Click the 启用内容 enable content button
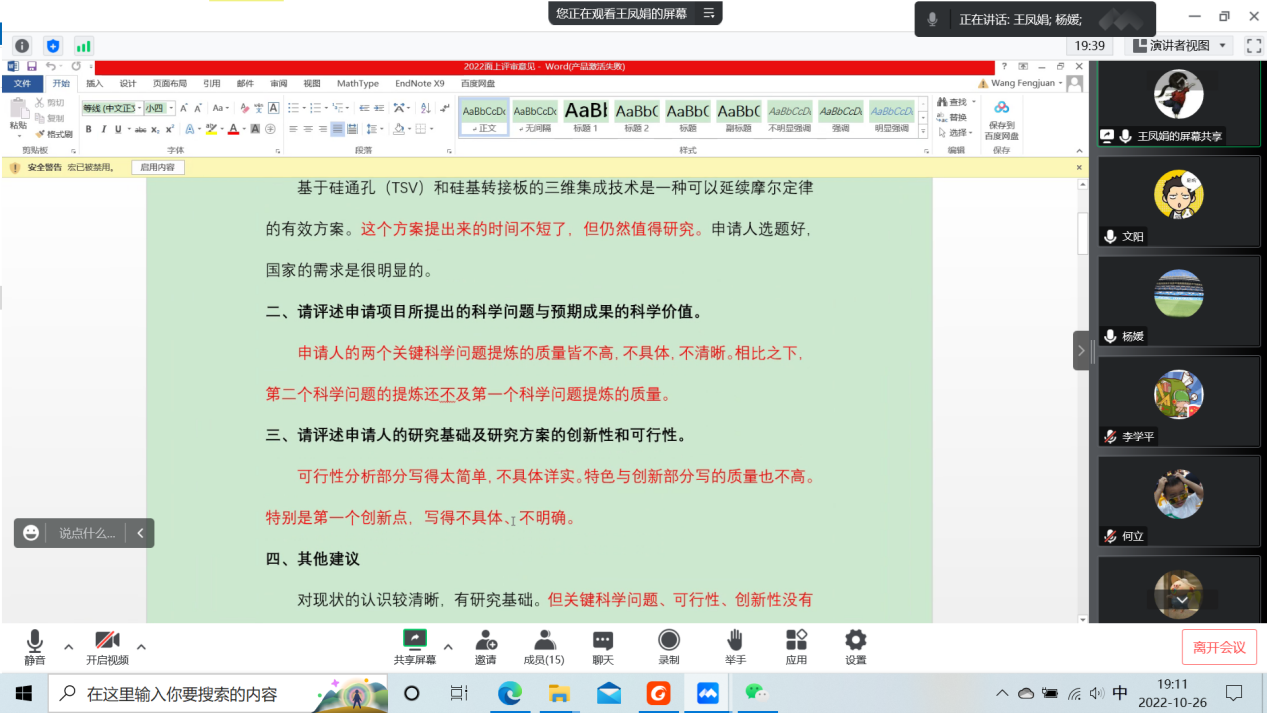This screenshot has height=713, width=1267. [x=157, y=168]
